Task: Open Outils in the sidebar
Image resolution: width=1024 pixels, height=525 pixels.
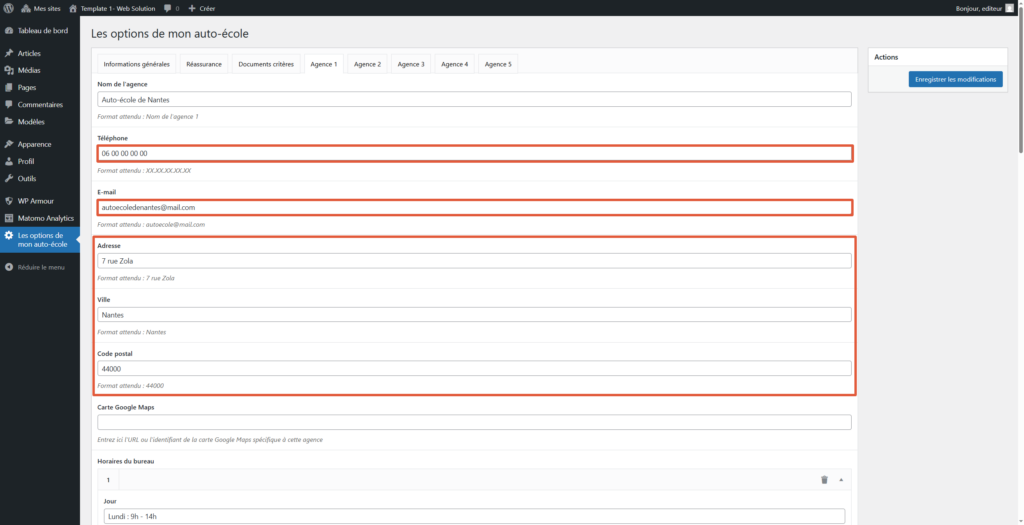Action: coord(28,178)
